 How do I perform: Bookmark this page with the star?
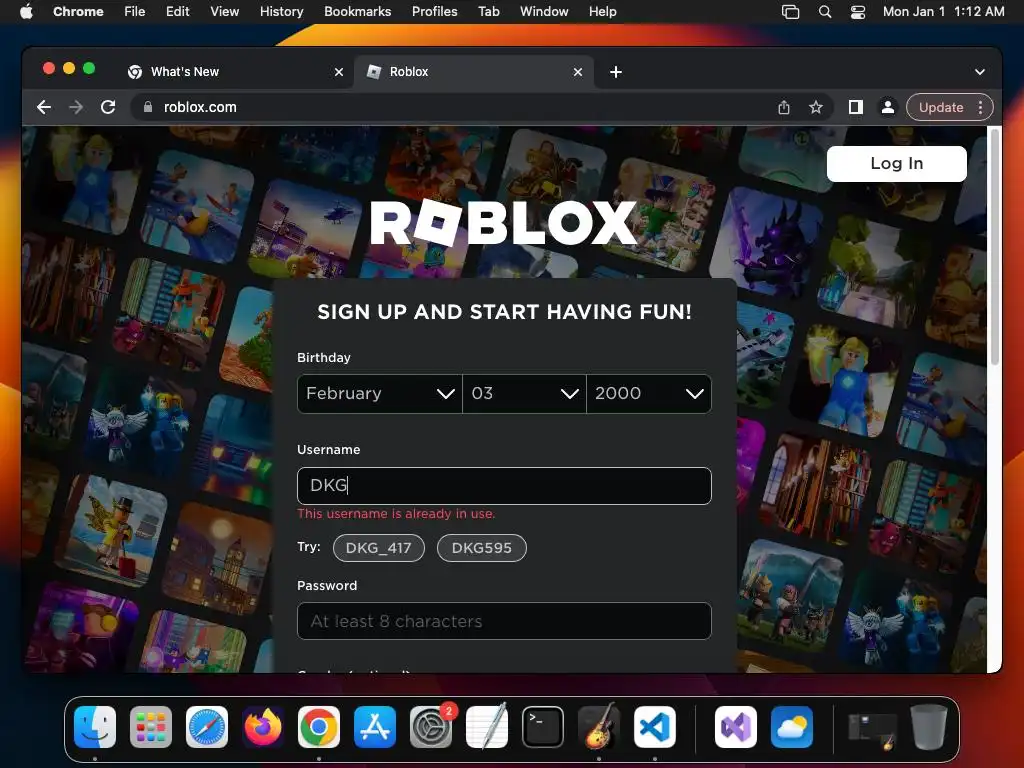[x=816, y=107]
